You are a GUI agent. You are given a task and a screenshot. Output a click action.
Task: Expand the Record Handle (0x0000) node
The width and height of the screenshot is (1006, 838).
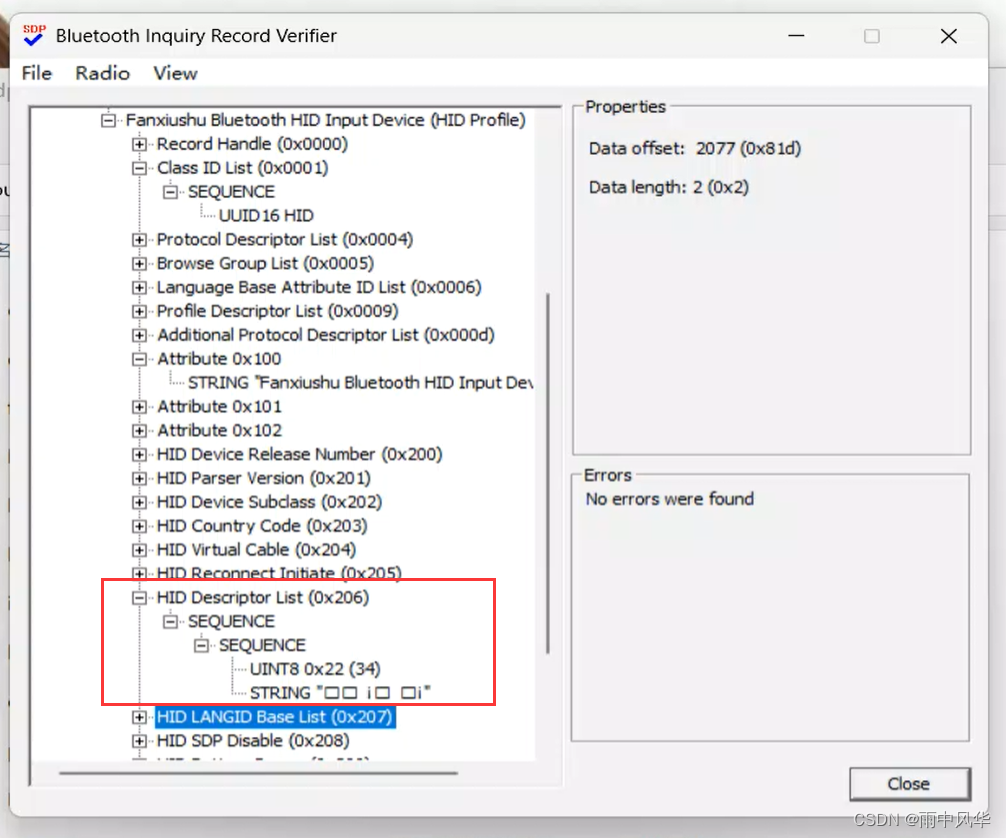point(139,144)
